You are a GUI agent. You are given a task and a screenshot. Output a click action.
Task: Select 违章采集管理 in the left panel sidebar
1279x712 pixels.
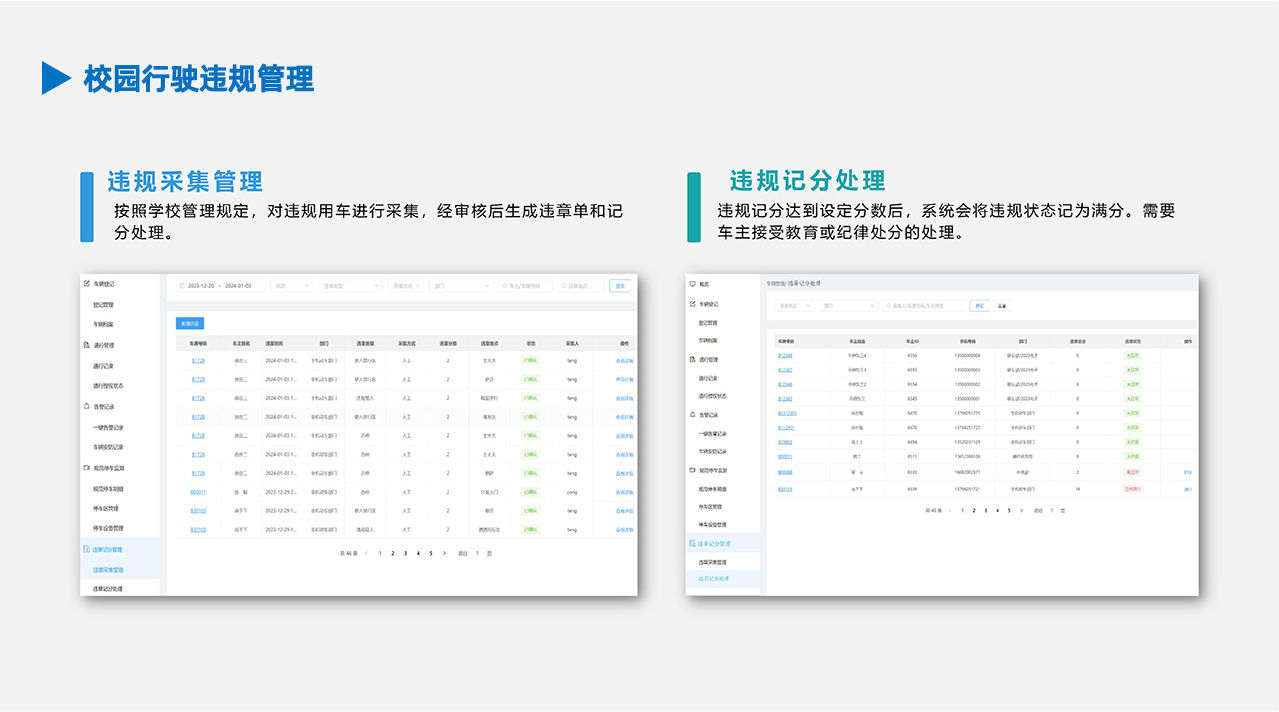108,570
